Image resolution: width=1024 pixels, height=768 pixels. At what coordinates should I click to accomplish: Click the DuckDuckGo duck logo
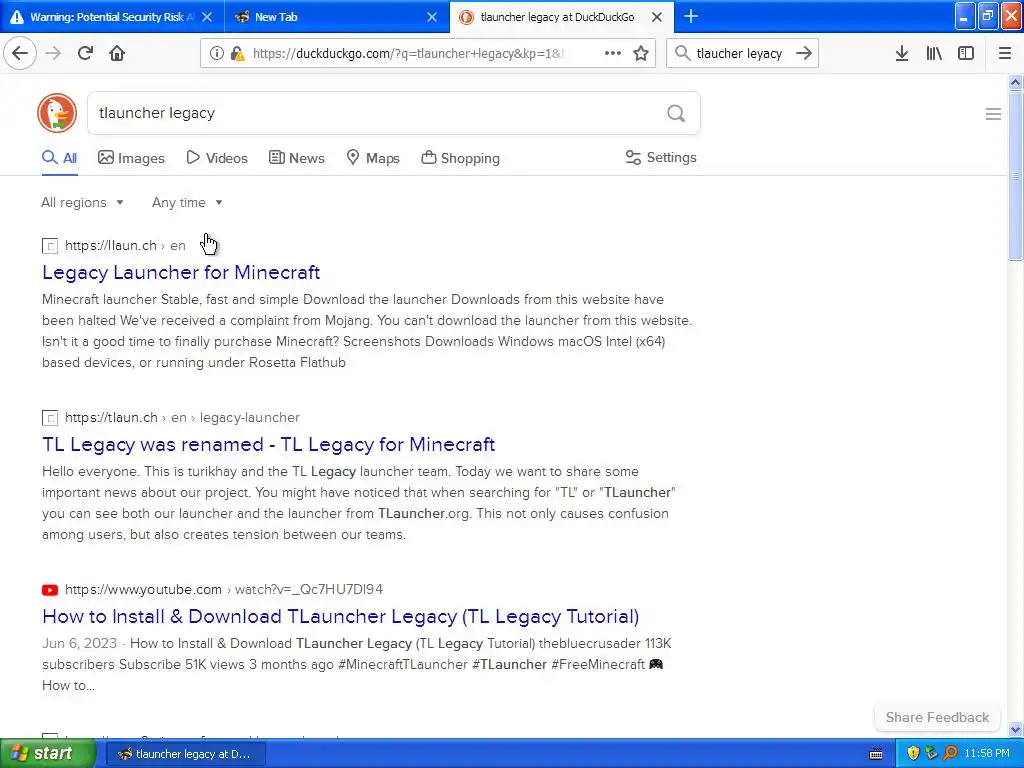coord(57,113)
